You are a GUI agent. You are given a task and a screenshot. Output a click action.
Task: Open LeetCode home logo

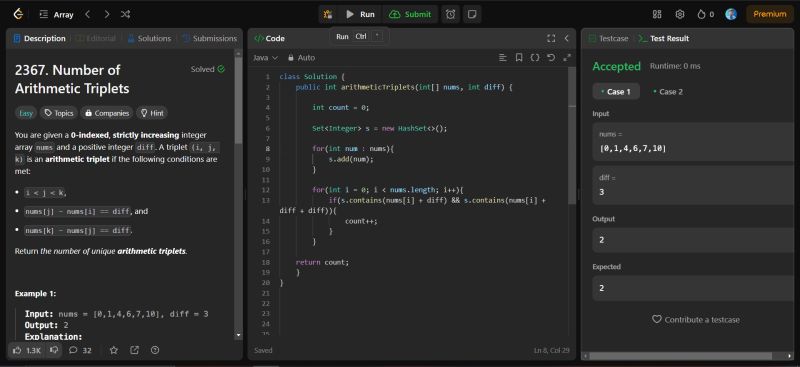tap(18, 14)
